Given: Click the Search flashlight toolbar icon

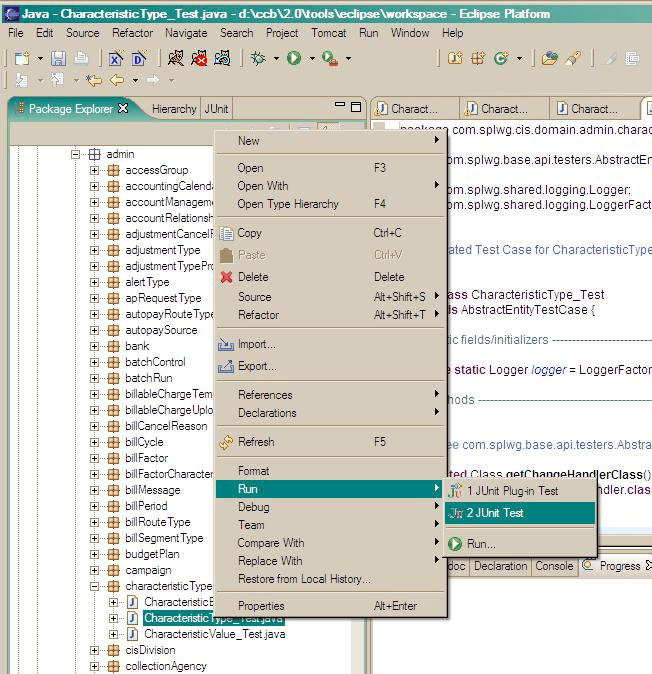Looking at the screenshot, I should (x=573, y=58).
